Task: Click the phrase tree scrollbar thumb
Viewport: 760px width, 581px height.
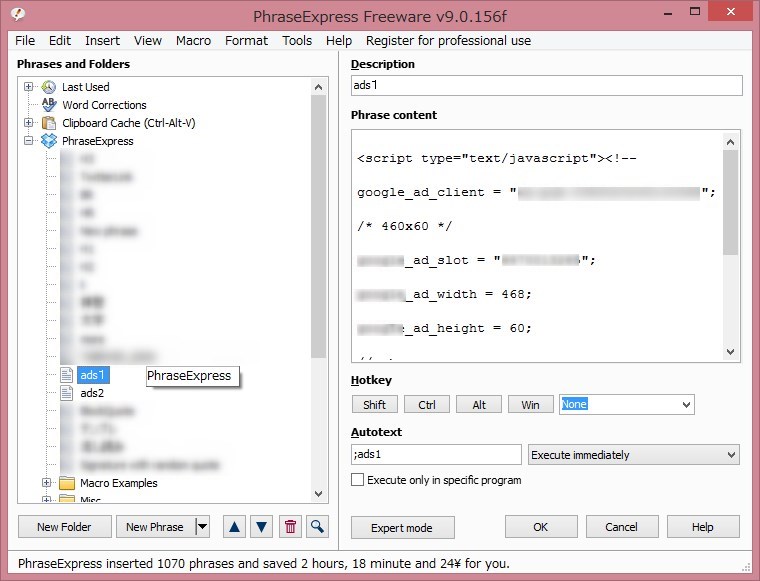Action: (x=318, y=227)
